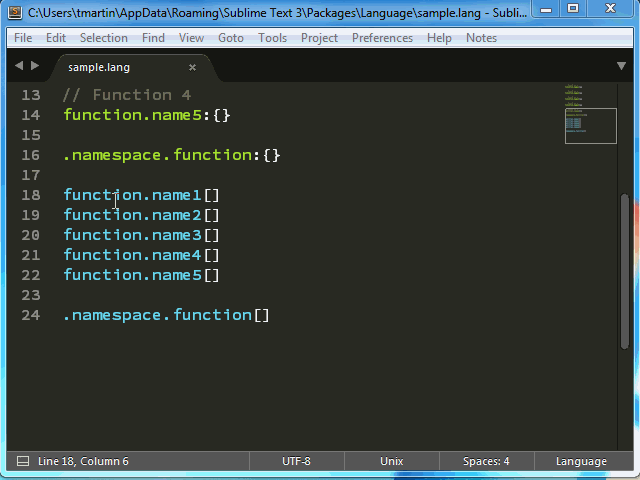
Task: Open the View menu
Action: pos(191,38)
